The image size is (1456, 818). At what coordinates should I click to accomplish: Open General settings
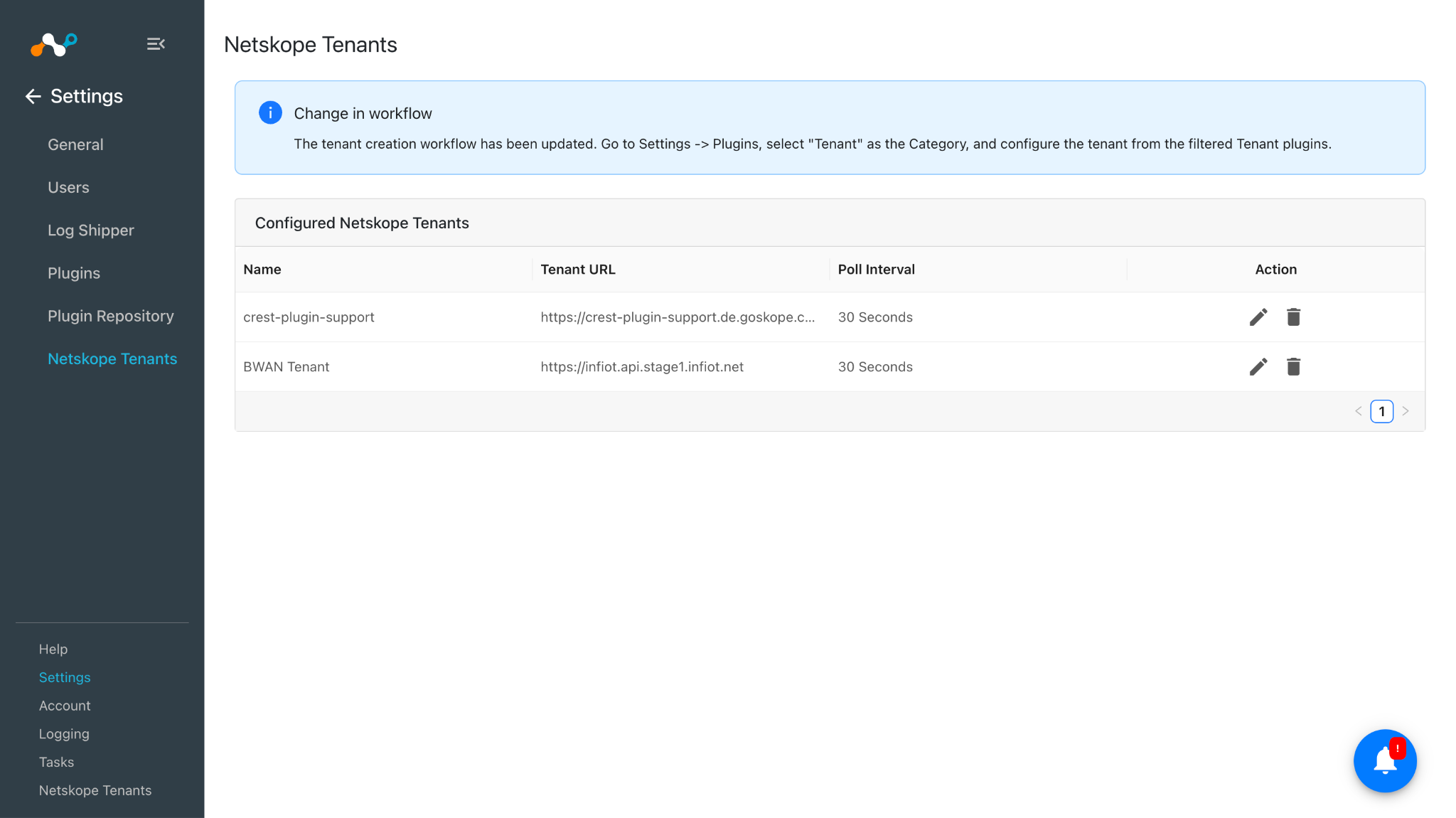pos(75,144)
